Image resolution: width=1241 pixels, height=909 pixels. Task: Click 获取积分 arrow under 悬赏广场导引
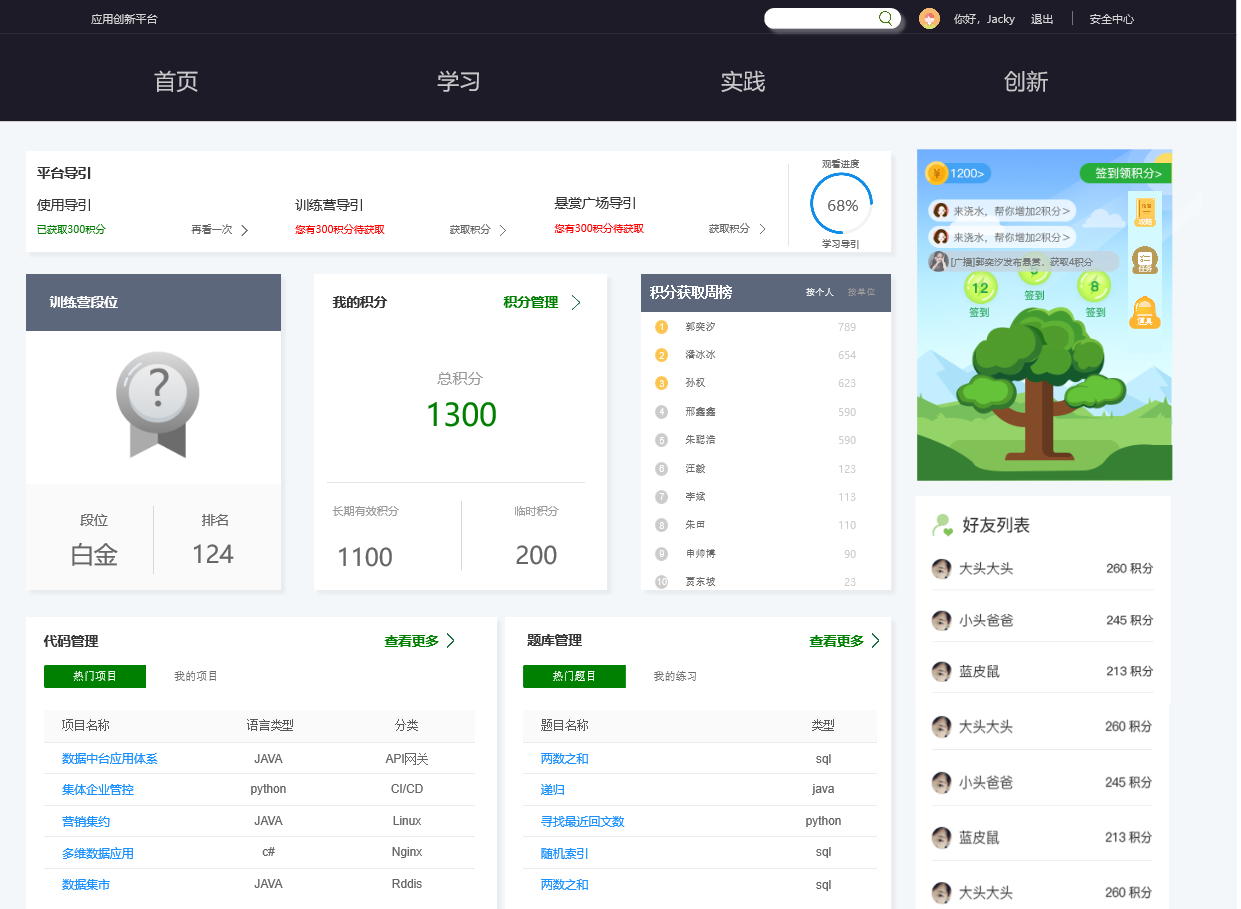[762, 229]
